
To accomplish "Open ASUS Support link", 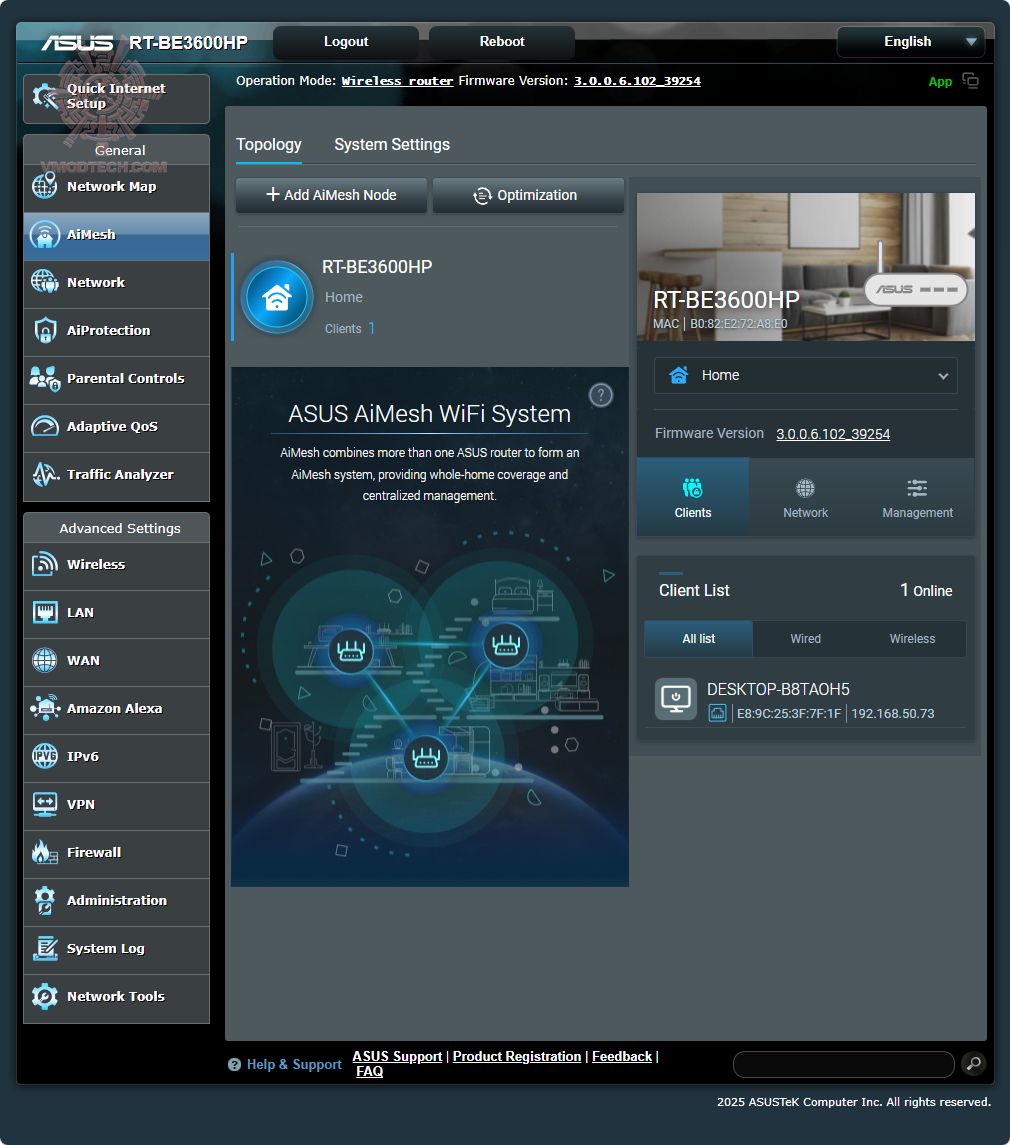I will tap(397, 1057).
